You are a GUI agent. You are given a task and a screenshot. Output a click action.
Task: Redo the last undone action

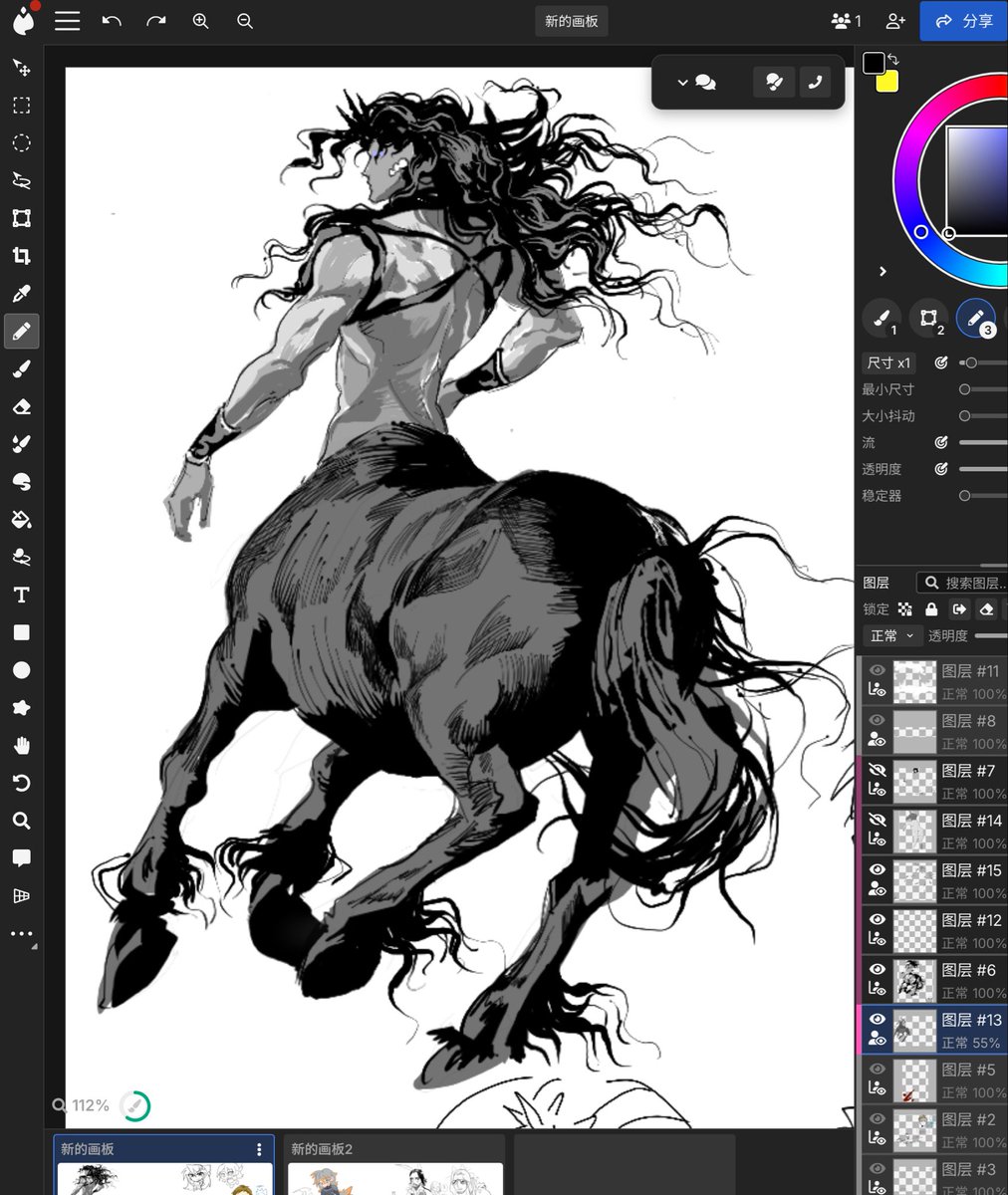click(156, 21)
